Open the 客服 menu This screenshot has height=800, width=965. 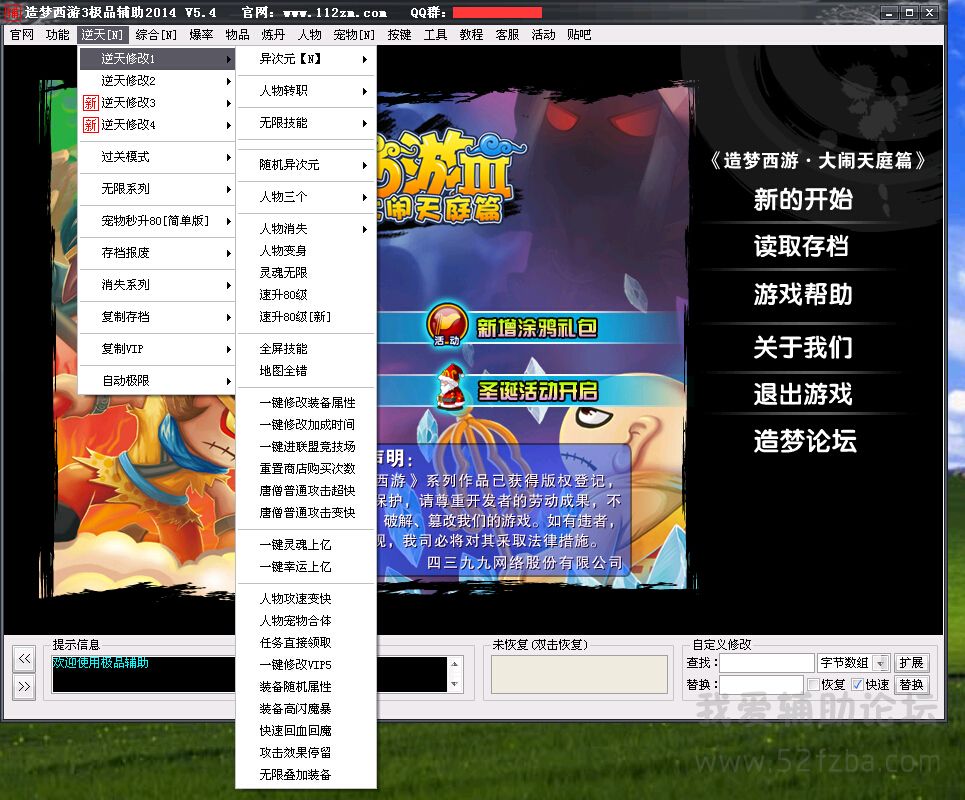pos(508,35)
